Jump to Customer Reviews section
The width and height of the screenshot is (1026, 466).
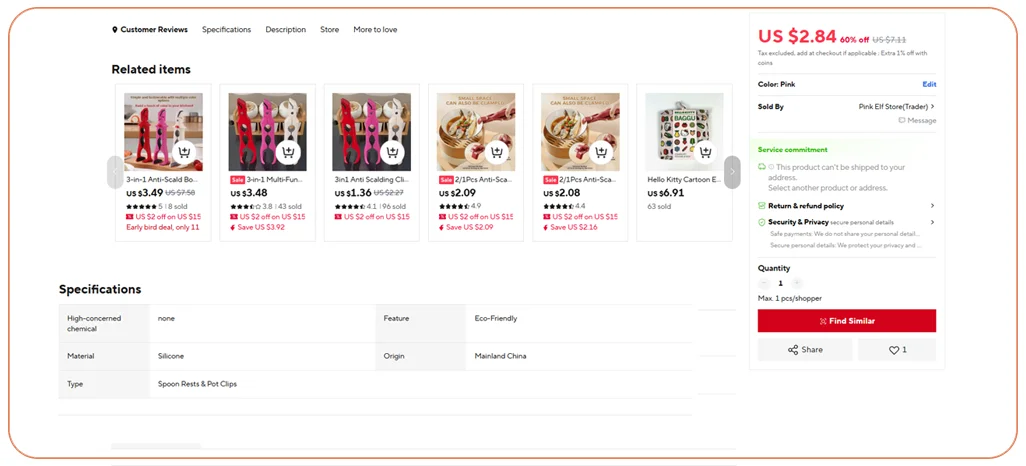pyautogui.click(x=150, y=29)
